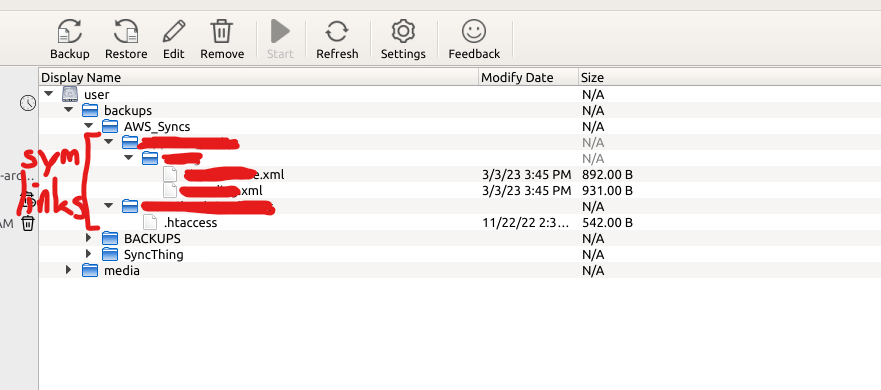Select the AWS_Syncs folder name
881x390 pixels.
click(x=157, y=126)
